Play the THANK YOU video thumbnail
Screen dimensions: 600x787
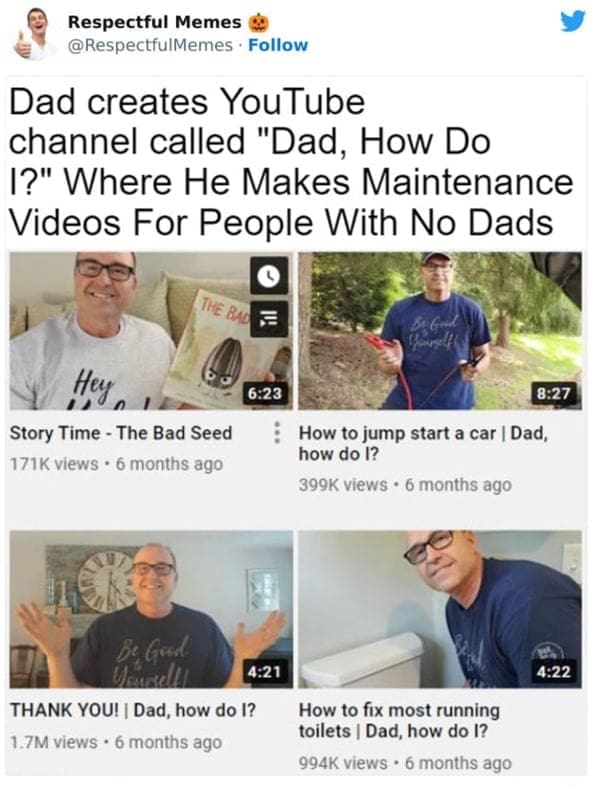click(151, 609)
